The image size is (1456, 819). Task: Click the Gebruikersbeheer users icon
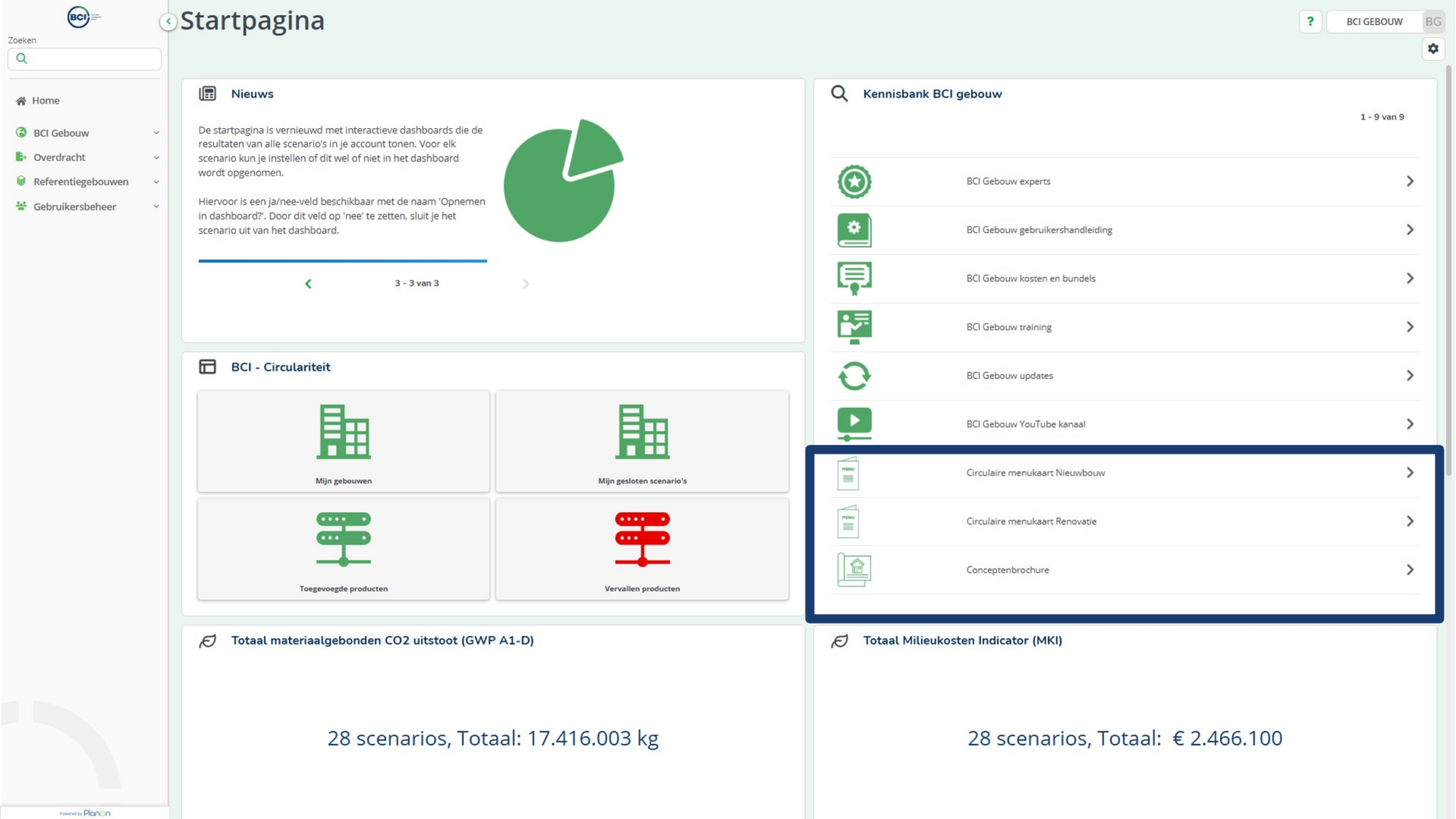(21, 206)
